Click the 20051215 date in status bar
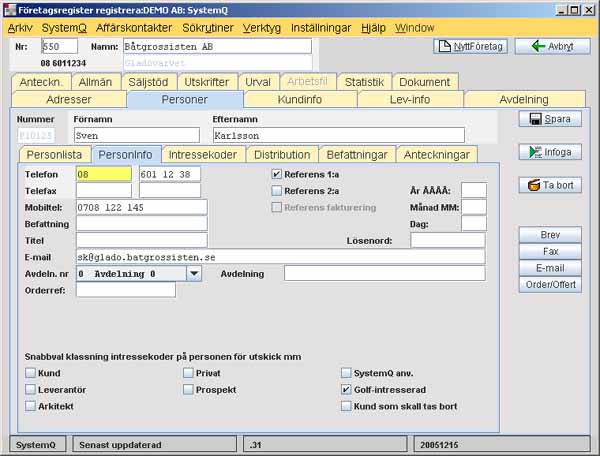The image size is (600, 456). [439, 445]
